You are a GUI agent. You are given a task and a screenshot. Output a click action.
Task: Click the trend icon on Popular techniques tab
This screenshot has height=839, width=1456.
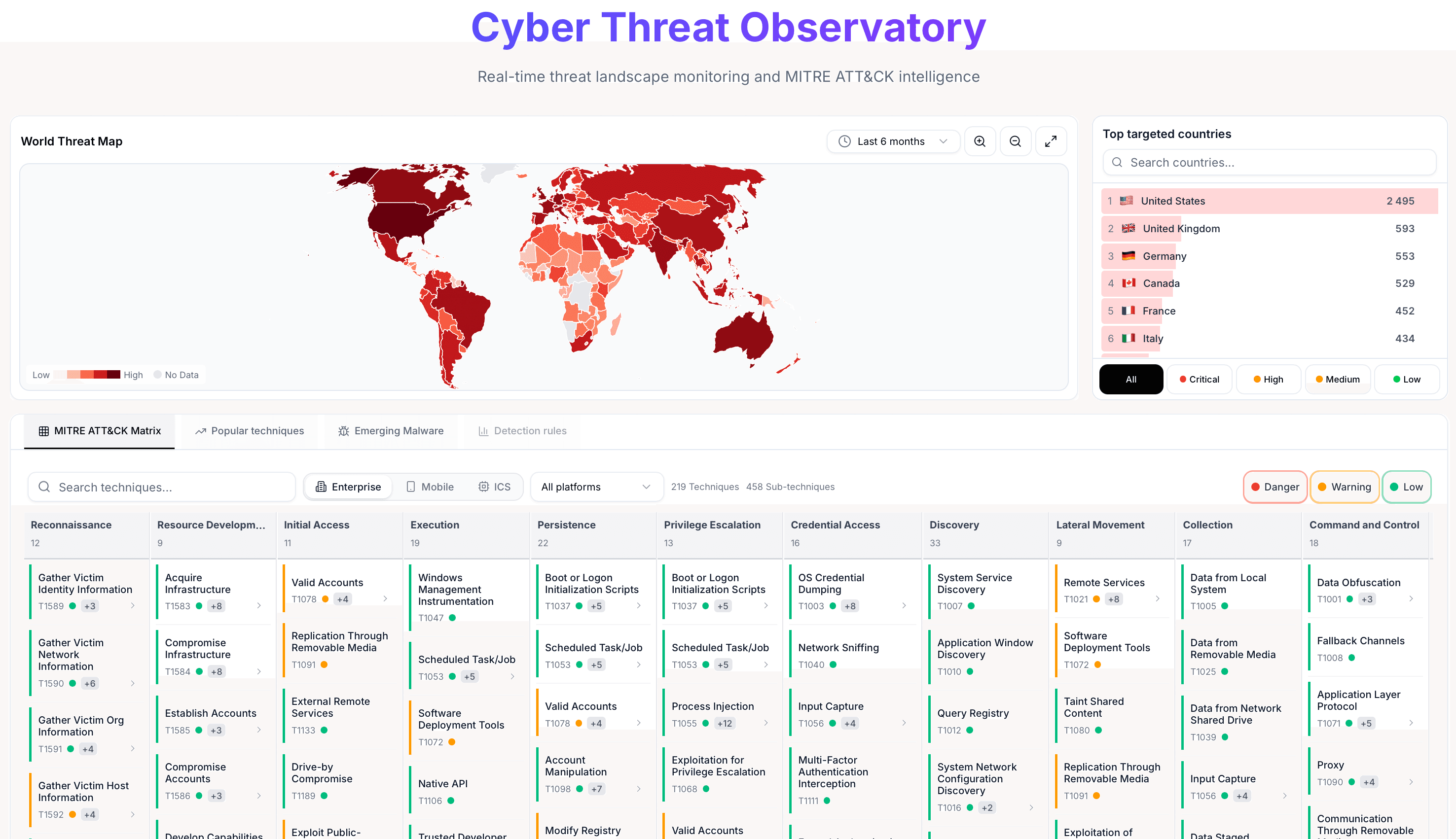201,431
